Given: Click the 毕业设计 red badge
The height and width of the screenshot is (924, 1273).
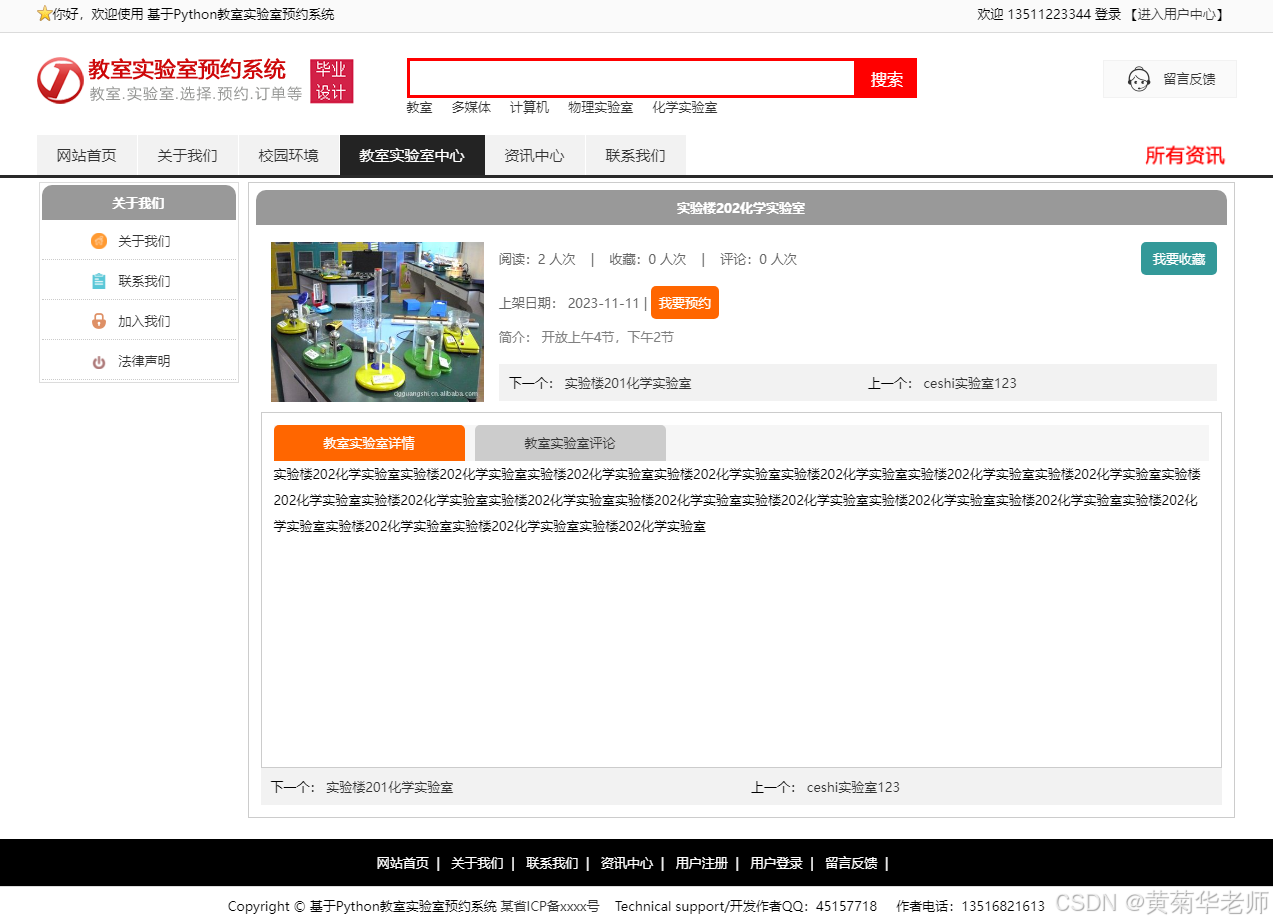Looking at the screenshot, I should click(331, 81).
